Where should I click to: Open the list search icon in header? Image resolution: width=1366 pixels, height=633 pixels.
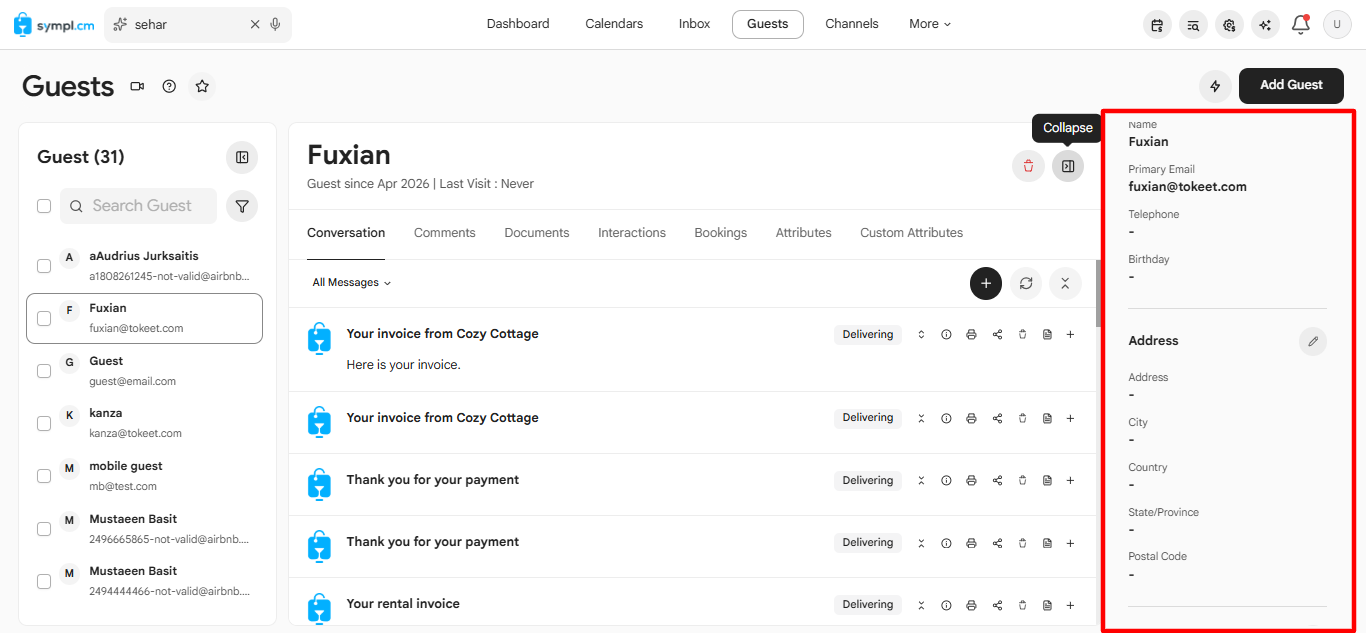[1193, 25]
